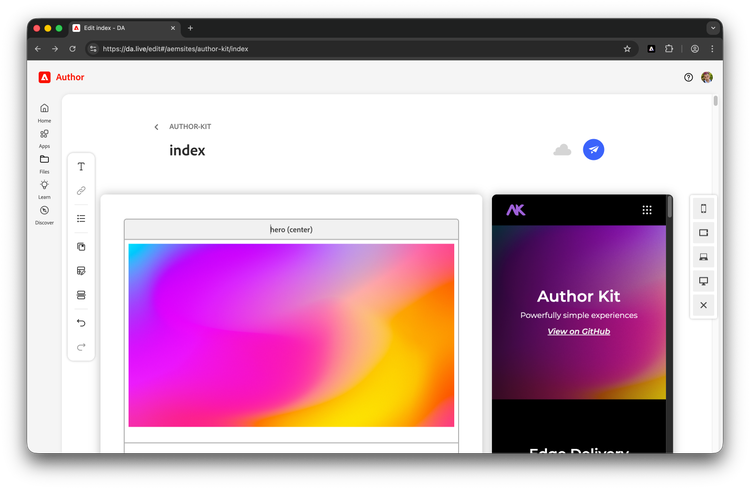The image size is (750, 489).
Task: Switch preview to laptop size
Action: (x=703, y=257)
